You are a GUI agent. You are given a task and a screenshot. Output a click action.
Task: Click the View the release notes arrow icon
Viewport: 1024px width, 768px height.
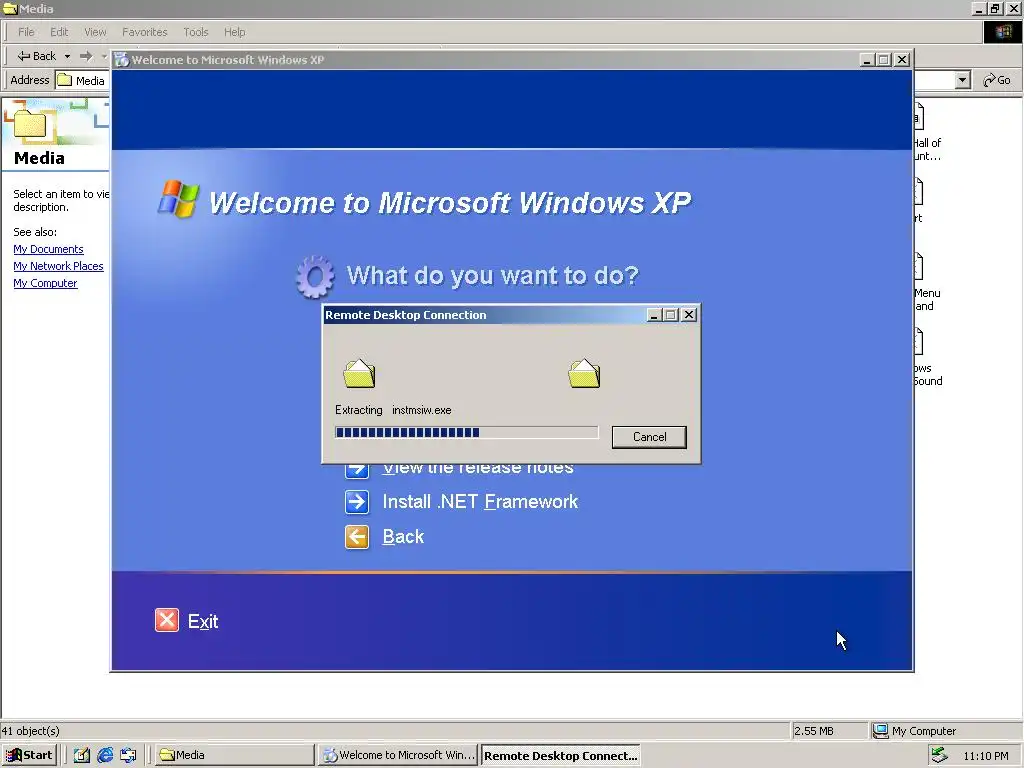[x=357, y=470]
